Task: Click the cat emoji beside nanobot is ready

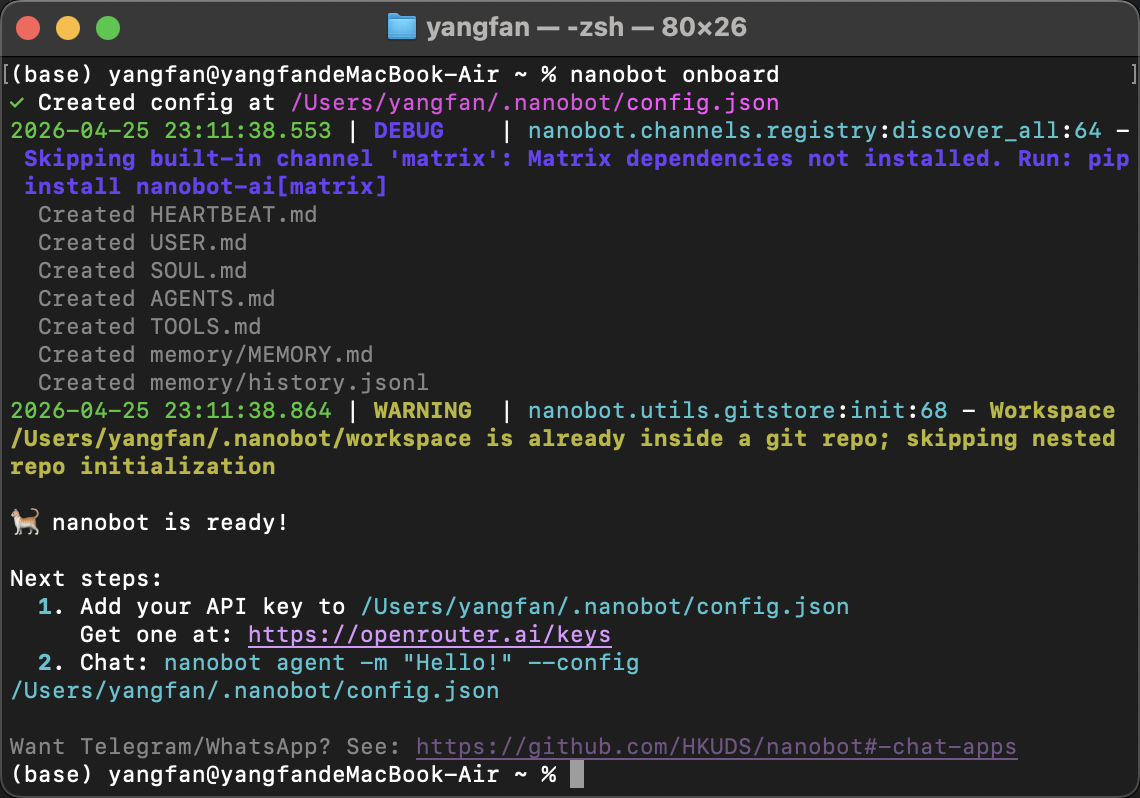Action: click(25, 522)
